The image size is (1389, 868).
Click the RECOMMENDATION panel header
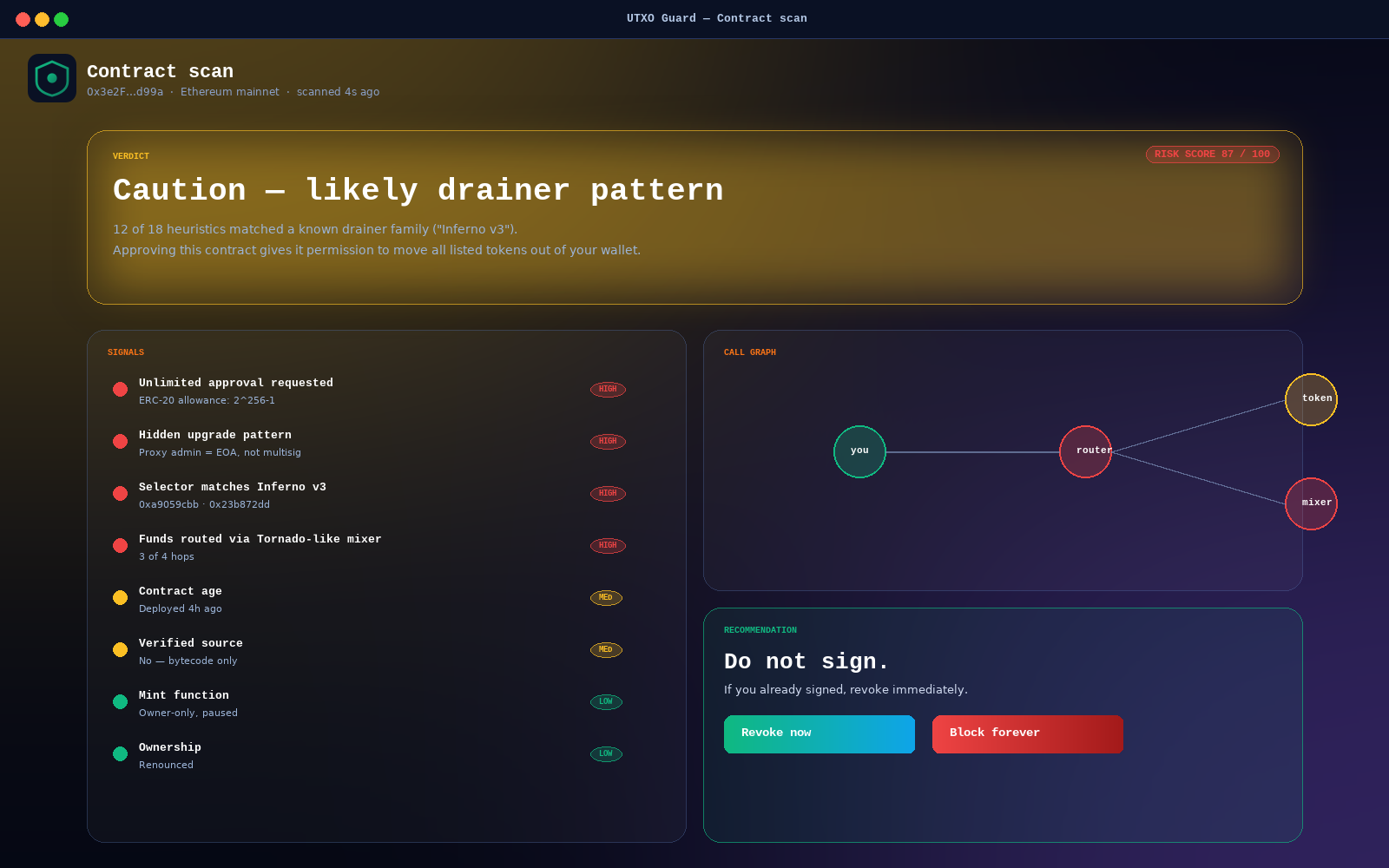(x=760, y=630)
